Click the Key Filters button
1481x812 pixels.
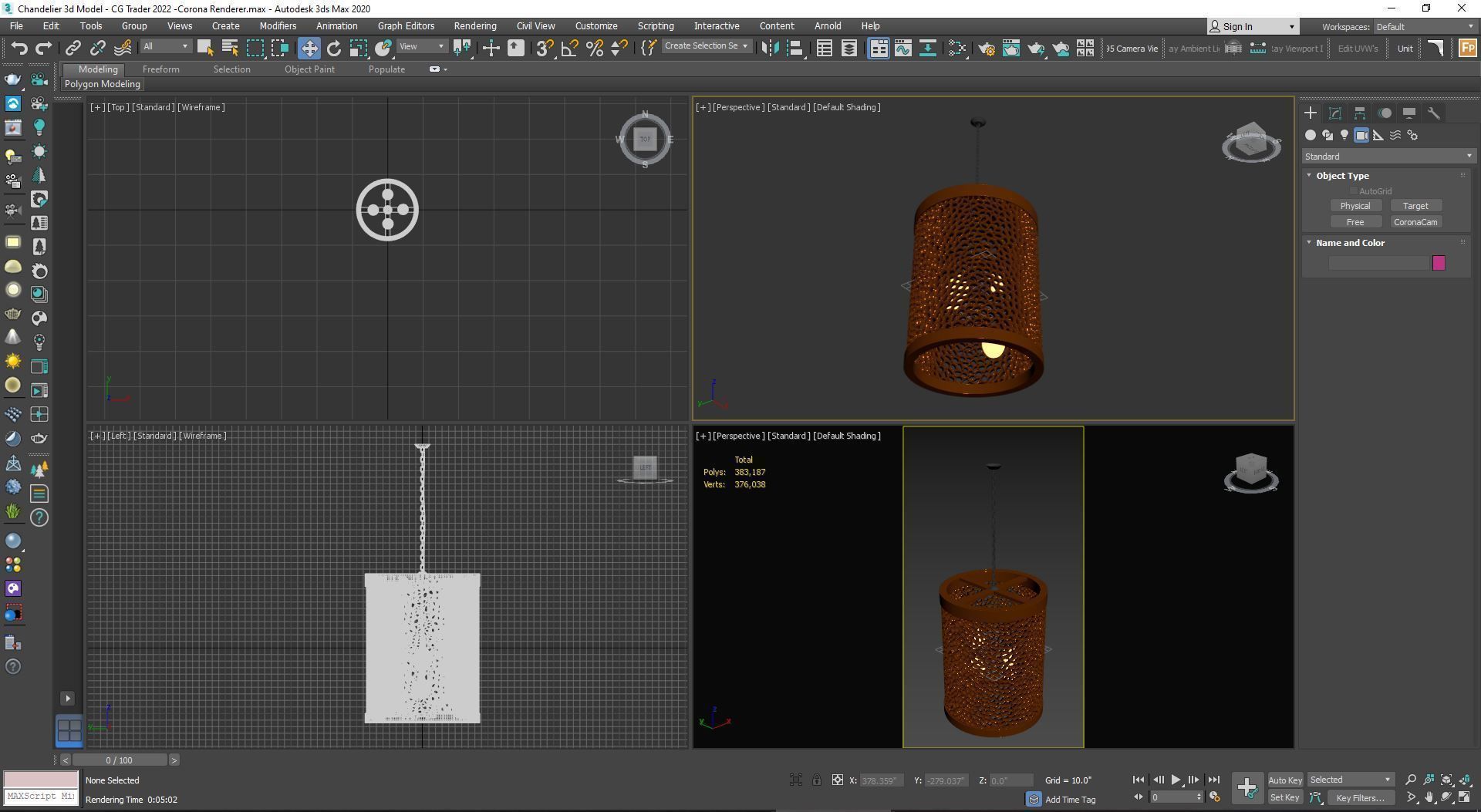pos(1360,798)
